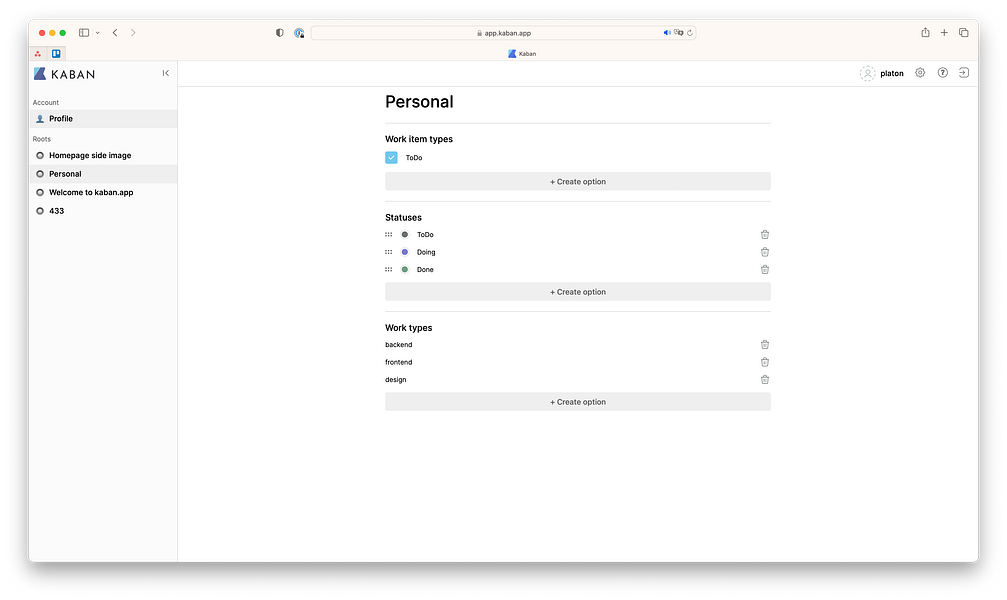Mute audio icon in address bar

667,33
